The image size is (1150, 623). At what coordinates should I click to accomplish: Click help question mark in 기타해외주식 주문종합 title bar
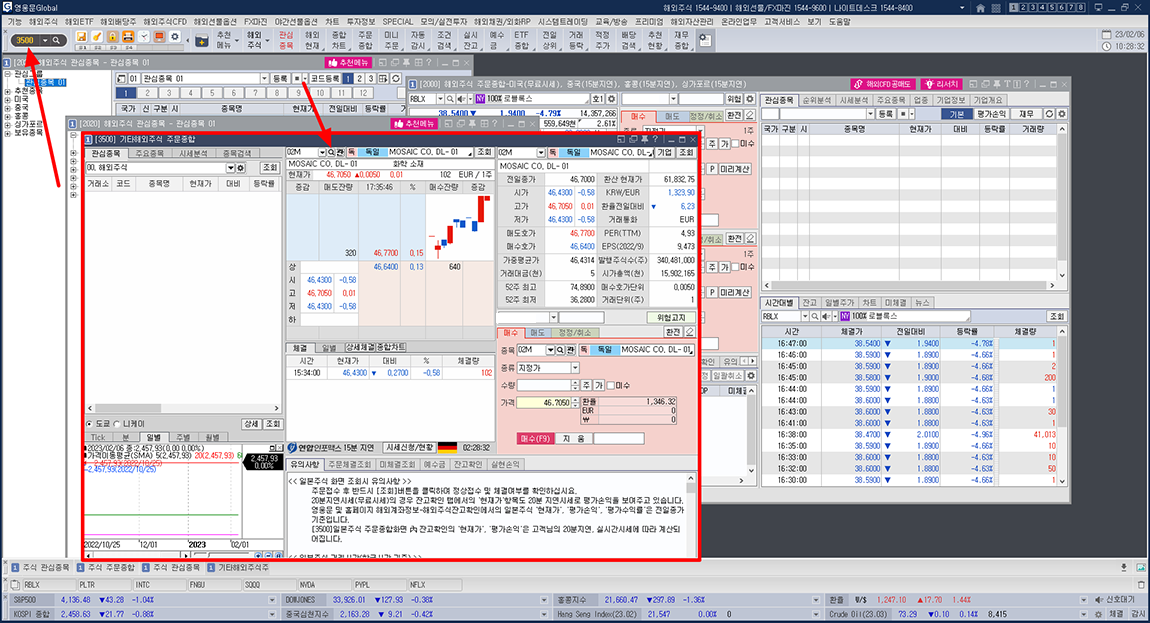coord(656,139)
